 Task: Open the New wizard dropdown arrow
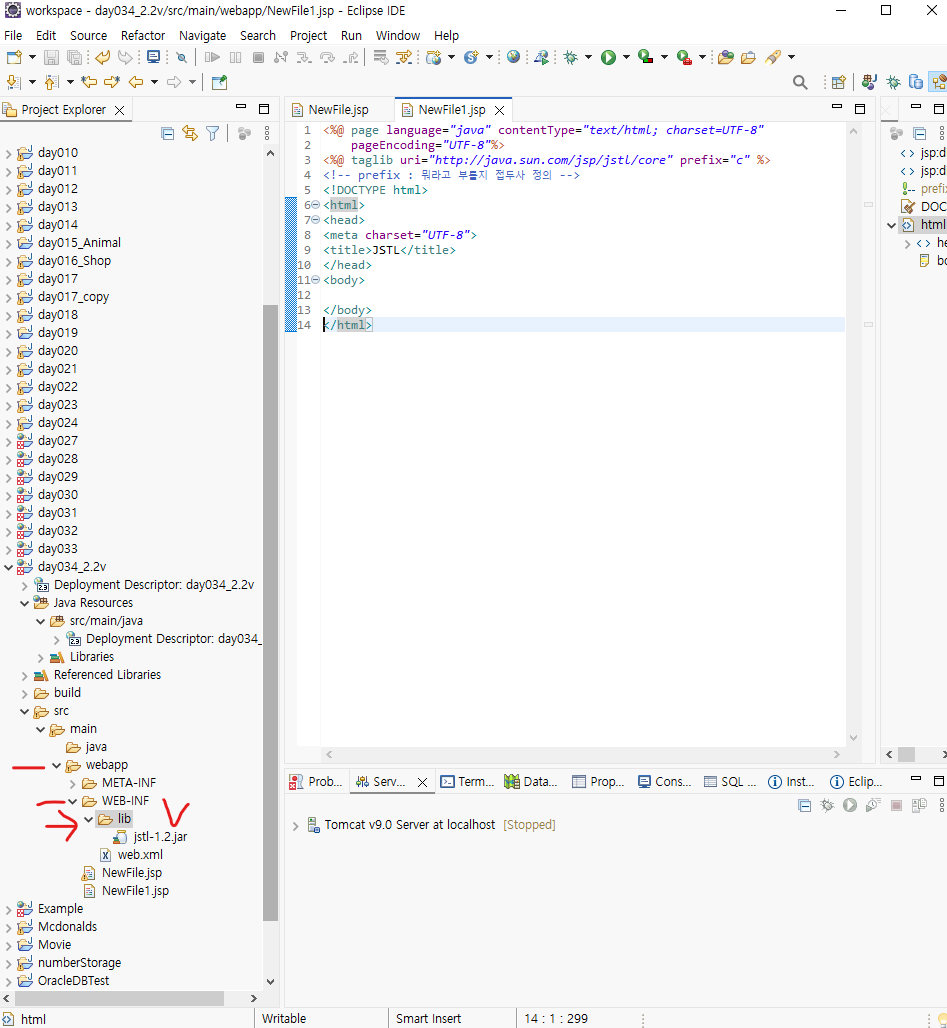click(32, 58)
